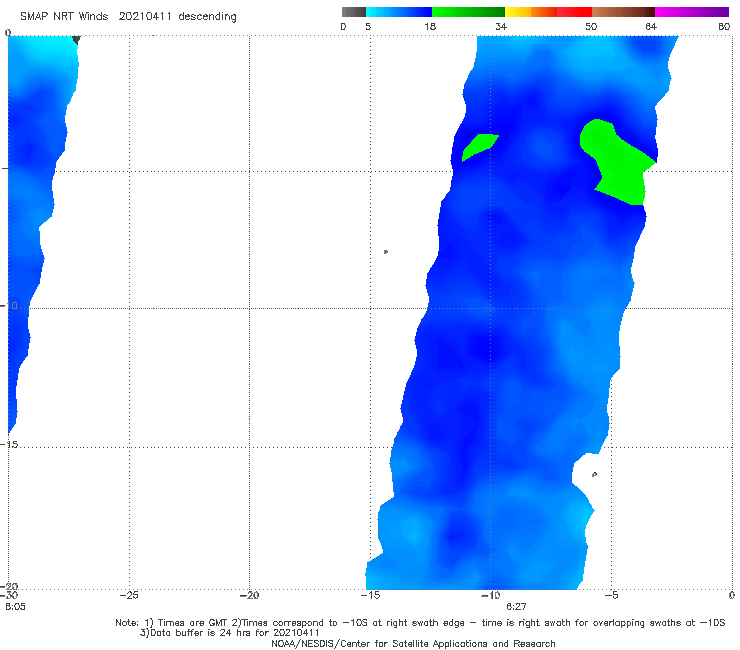Image resolution: width=740 pixels, height=650 pixels.
Task: Click the blue segment of the color bar
Action: point(399,12)
